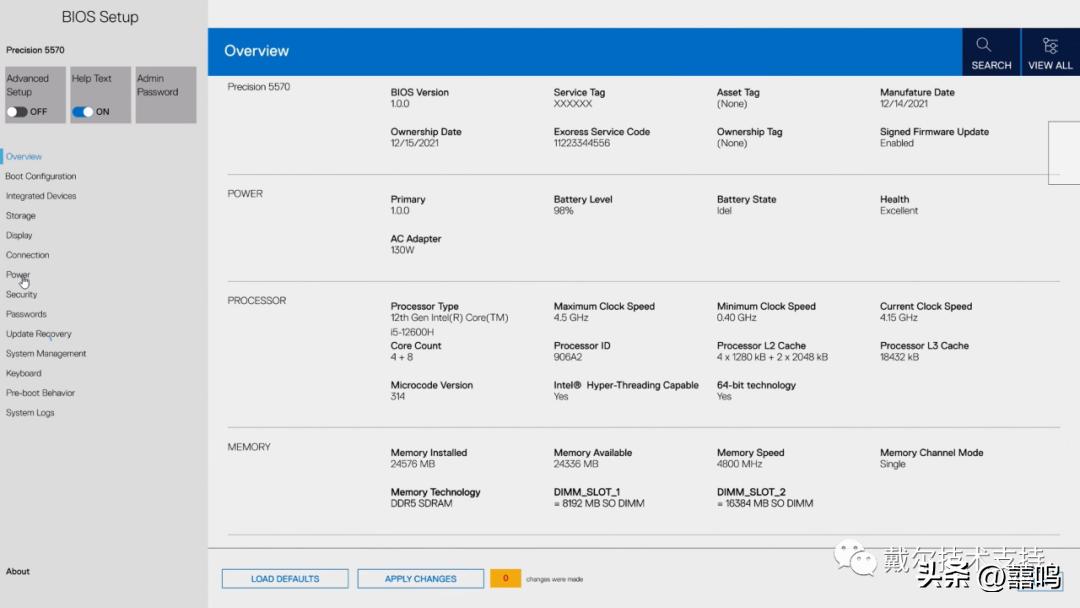Open the Security section
The width and height of the screenshot is (1080, 608).
pyautogui.click(x=21, y=294)
